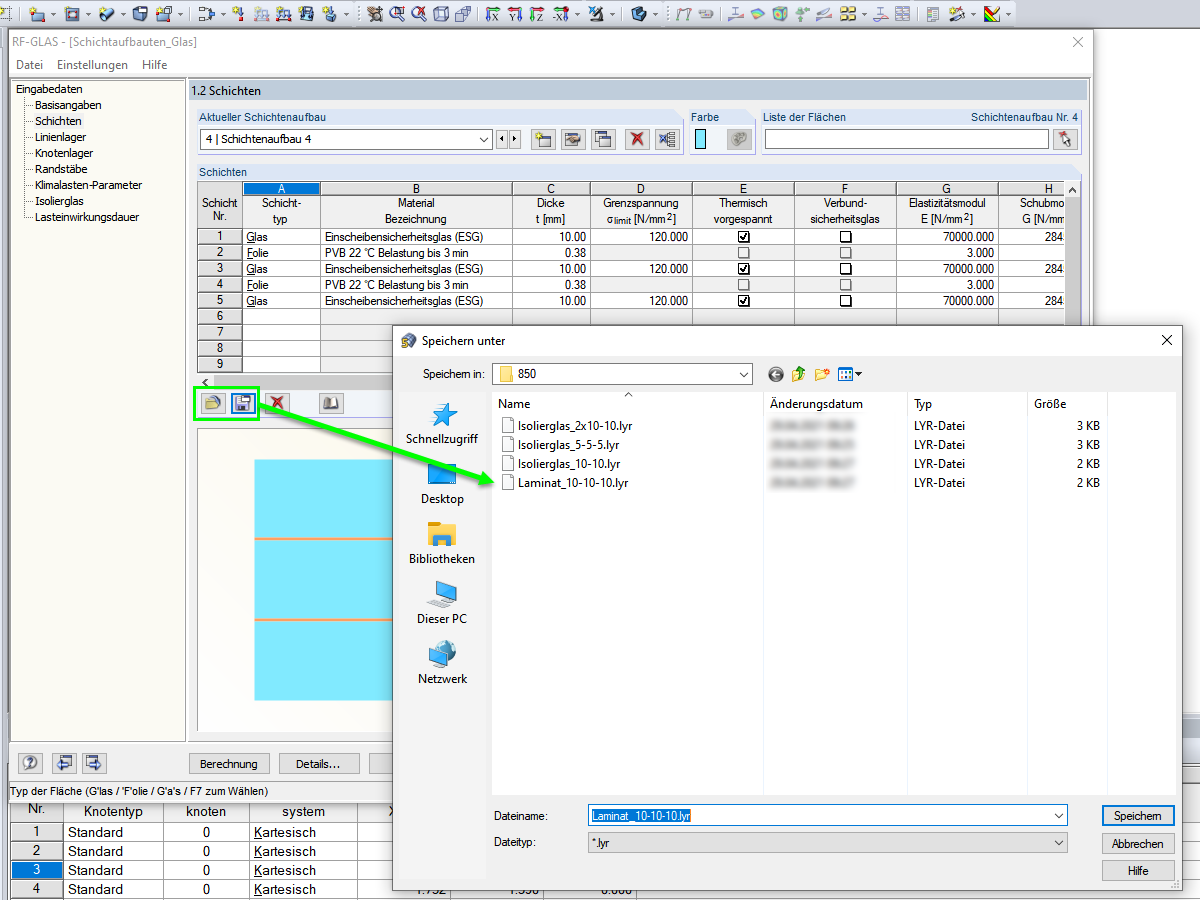Open the Speichern in folder dropdown
This screenshot has width=1200, height=900.
click(x=743, y=374)
